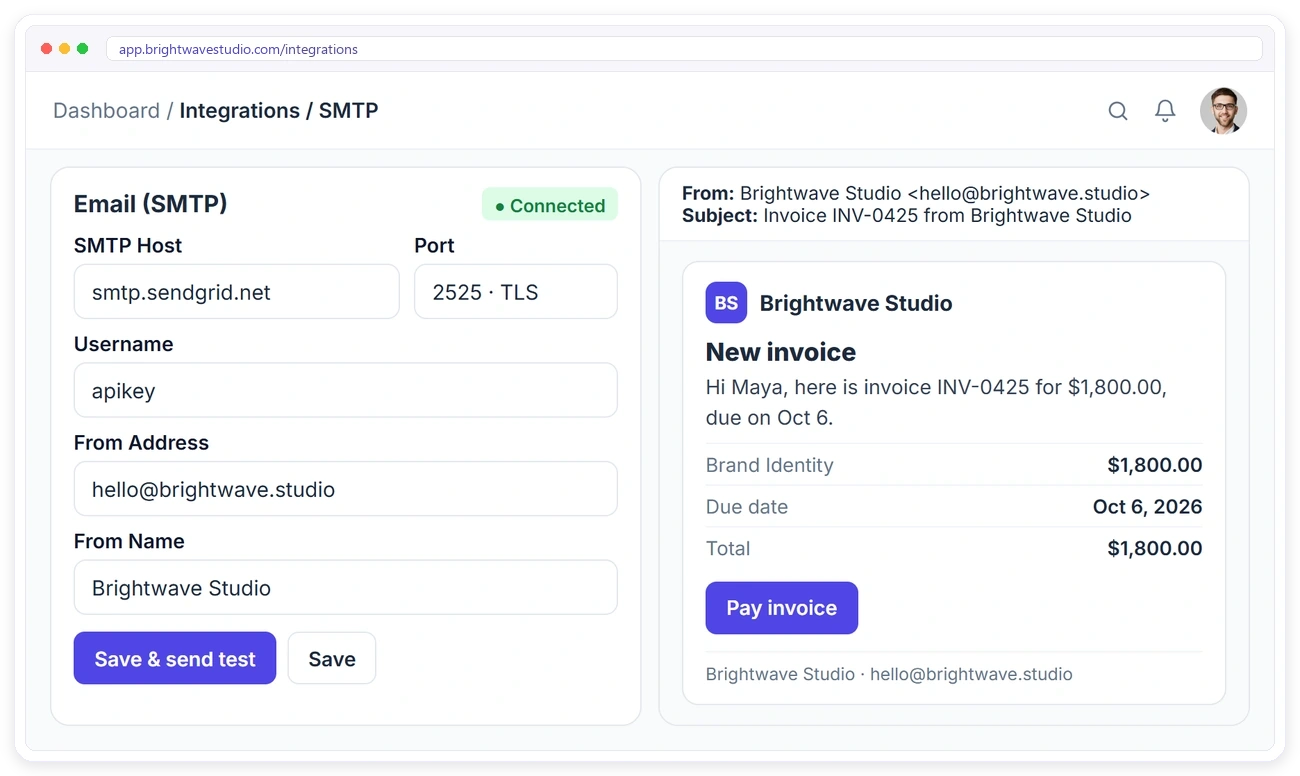Open the user profile avatar

(x=1223, y=110)
